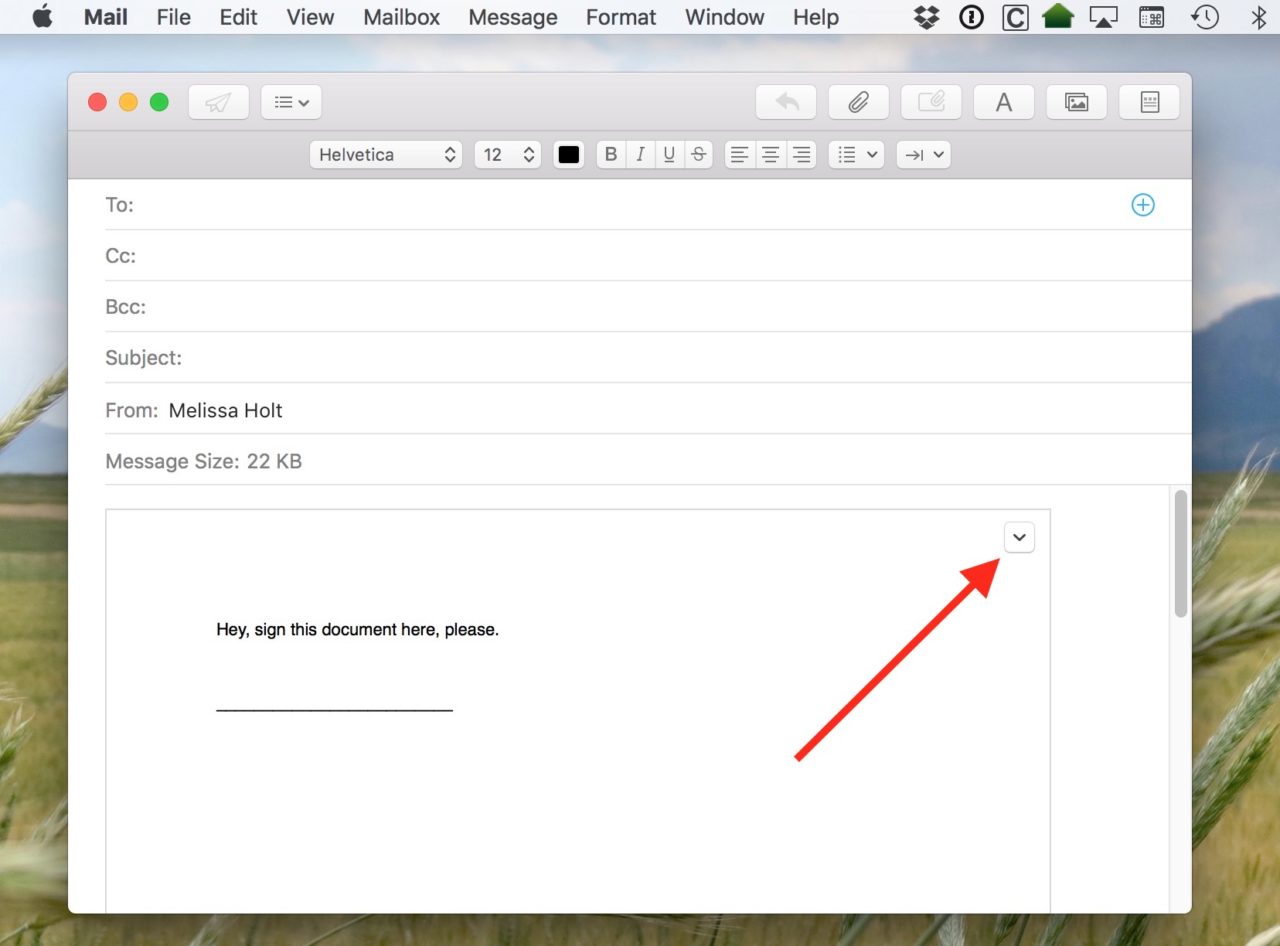The height and width of the screenshot is (946, 1280).
Task: Toggle the format bar with the A button
Action: [x=1004, y=102]
